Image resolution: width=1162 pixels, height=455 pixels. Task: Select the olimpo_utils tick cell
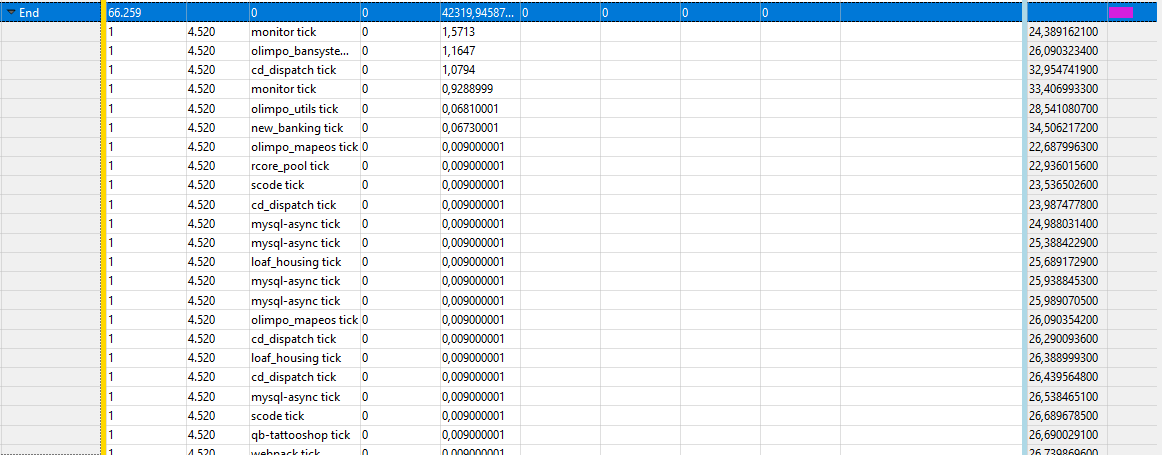point(294,108)
